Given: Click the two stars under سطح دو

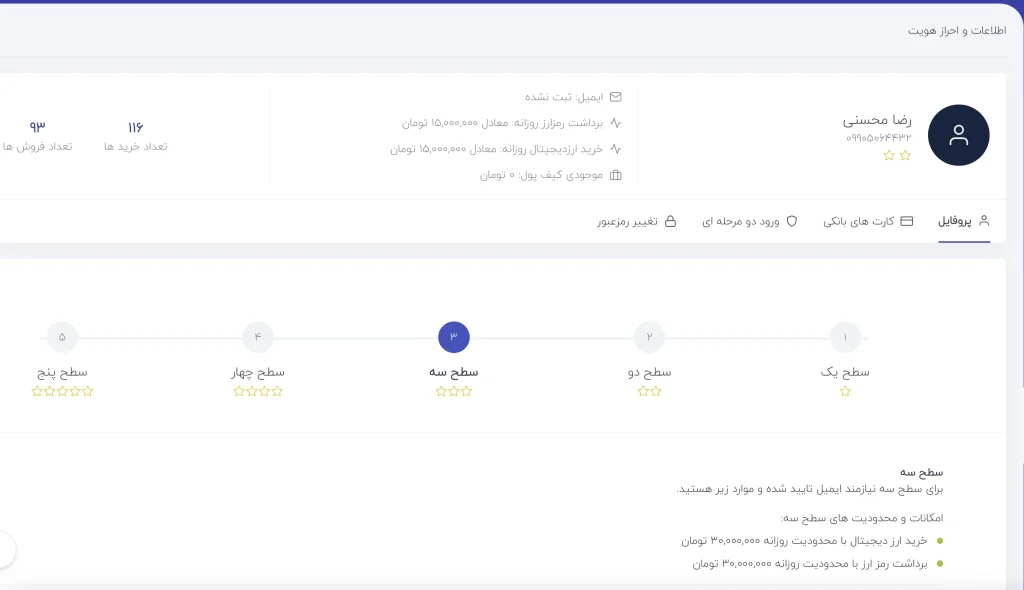Looking at the screenshot, I should coord(649,391).
